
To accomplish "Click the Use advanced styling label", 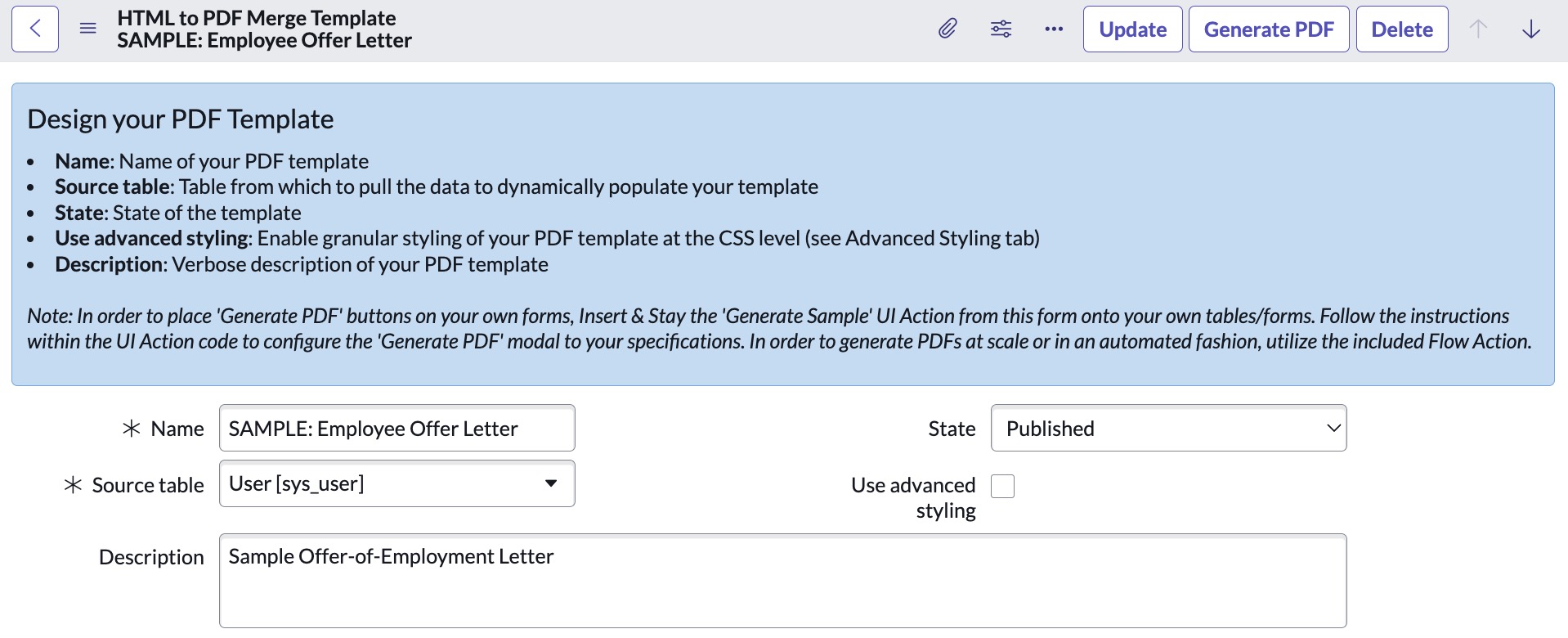I will pos(913,497).
